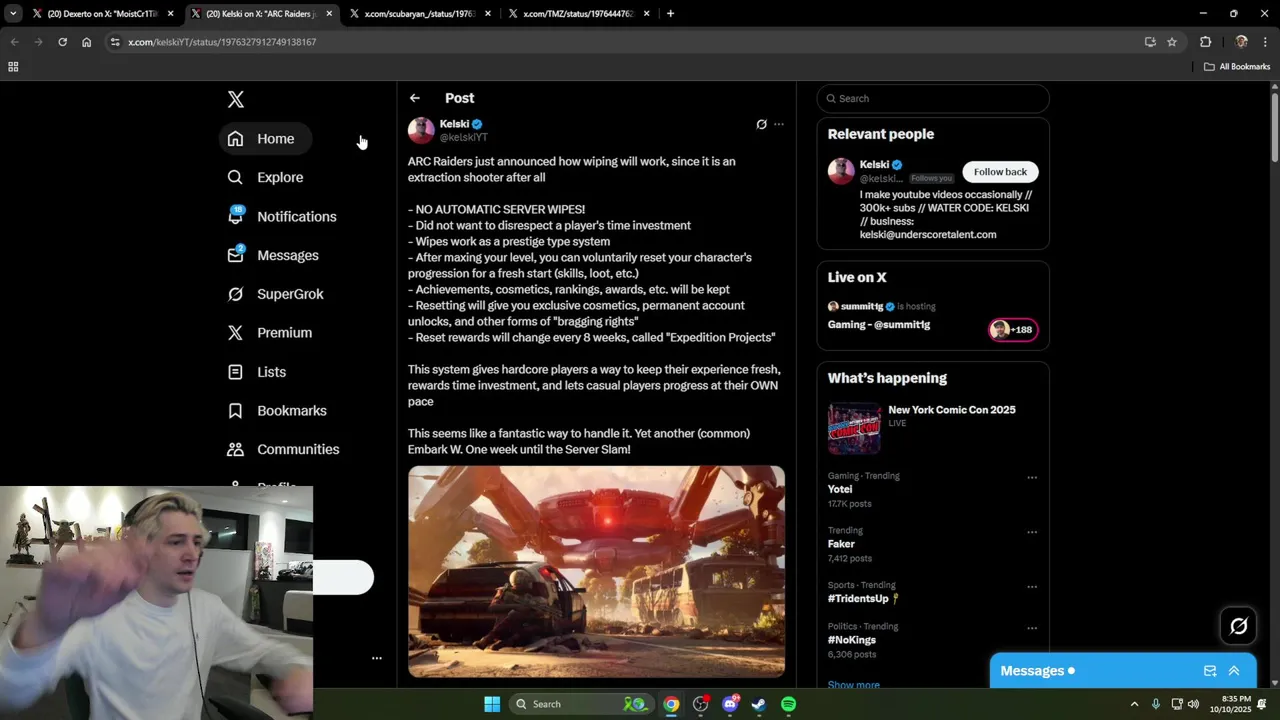The height and width of the screenshot is (720, 1280).
Task: Click the Grok icon on Kelski's post
Action: click(761, 125)
